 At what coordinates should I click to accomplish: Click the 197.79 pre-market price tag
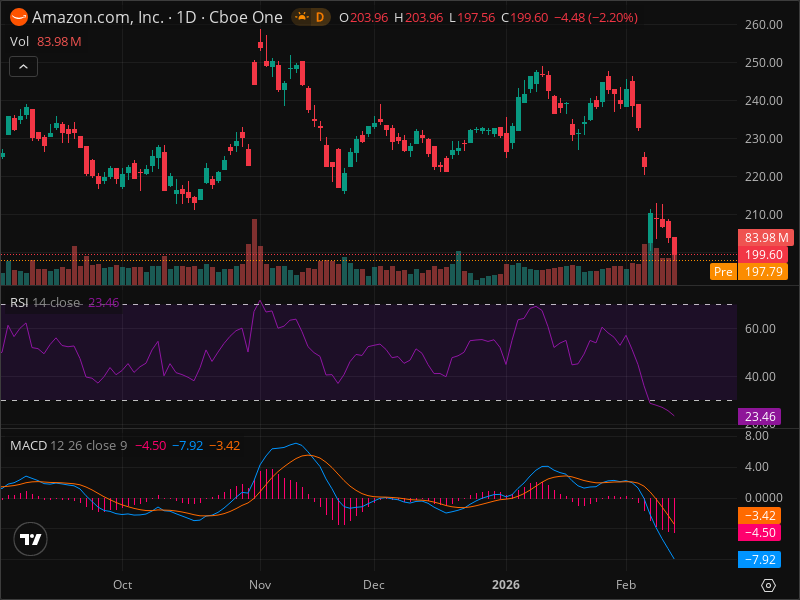(x=763, y=271)
